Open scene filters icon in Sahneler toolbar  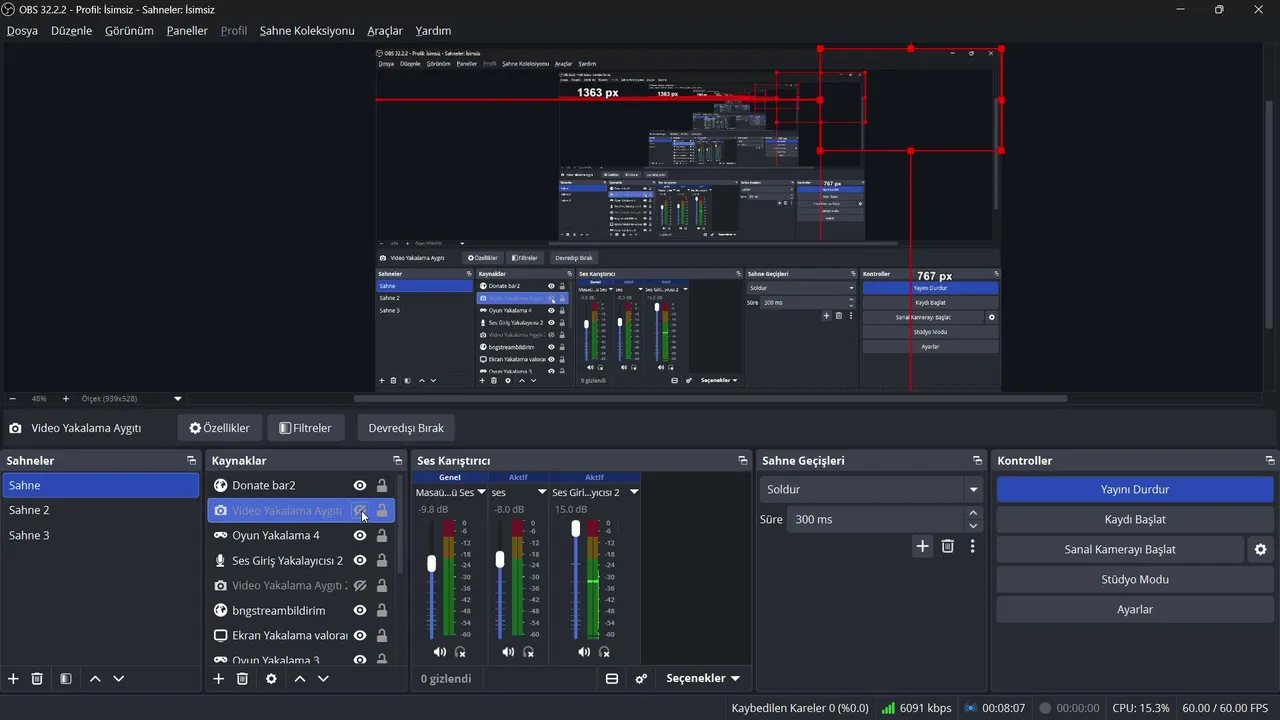pos(65,678)
